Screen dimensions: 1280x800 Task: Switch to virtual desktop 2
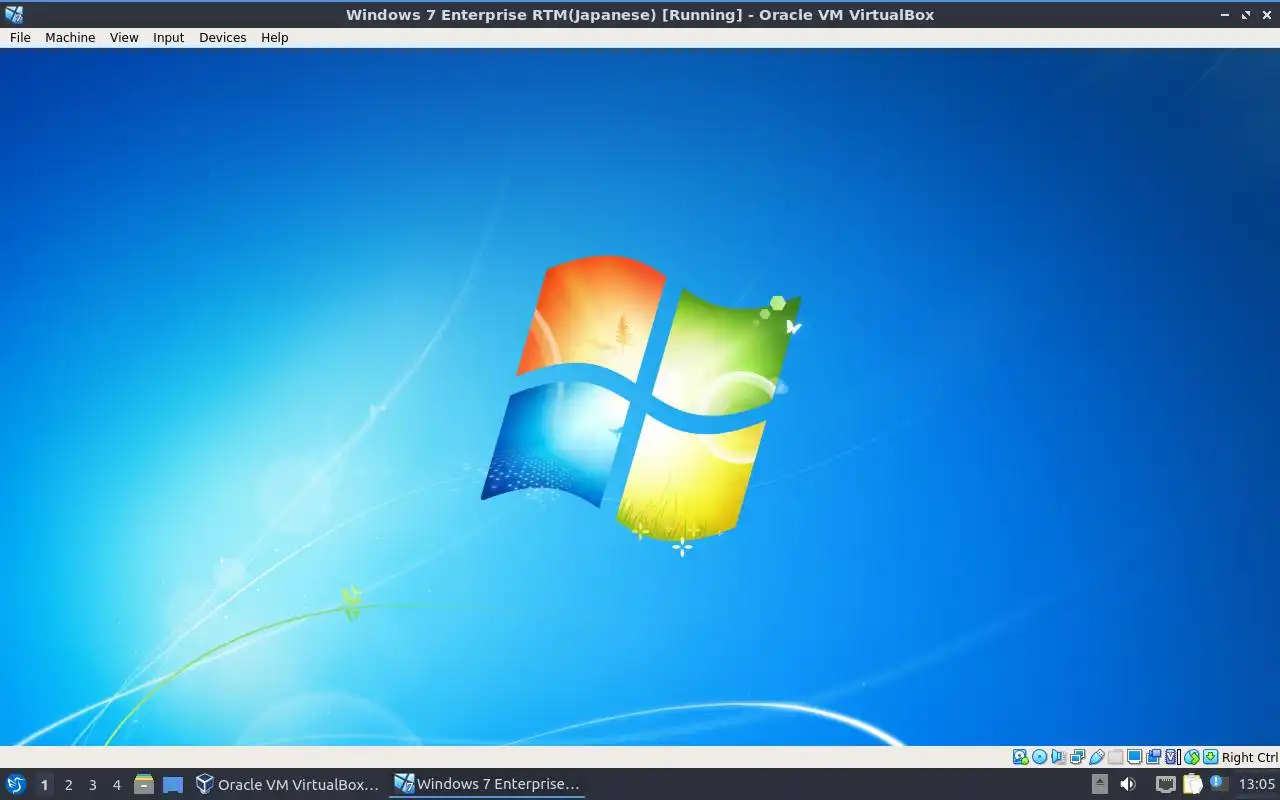[68, 784]
